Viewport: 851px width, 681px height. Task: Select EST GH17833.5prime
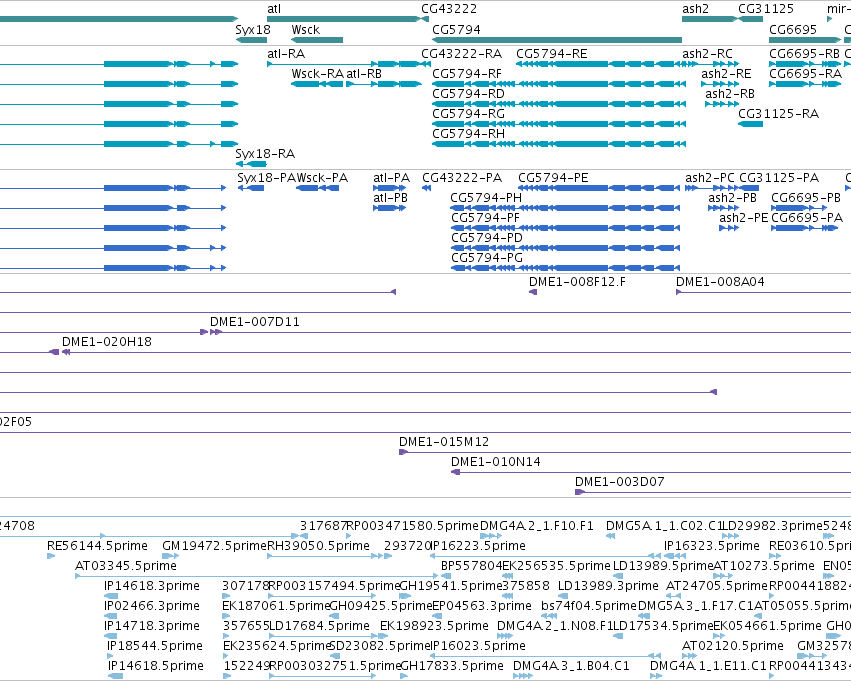pyautogui.click(x=452, y=666)
